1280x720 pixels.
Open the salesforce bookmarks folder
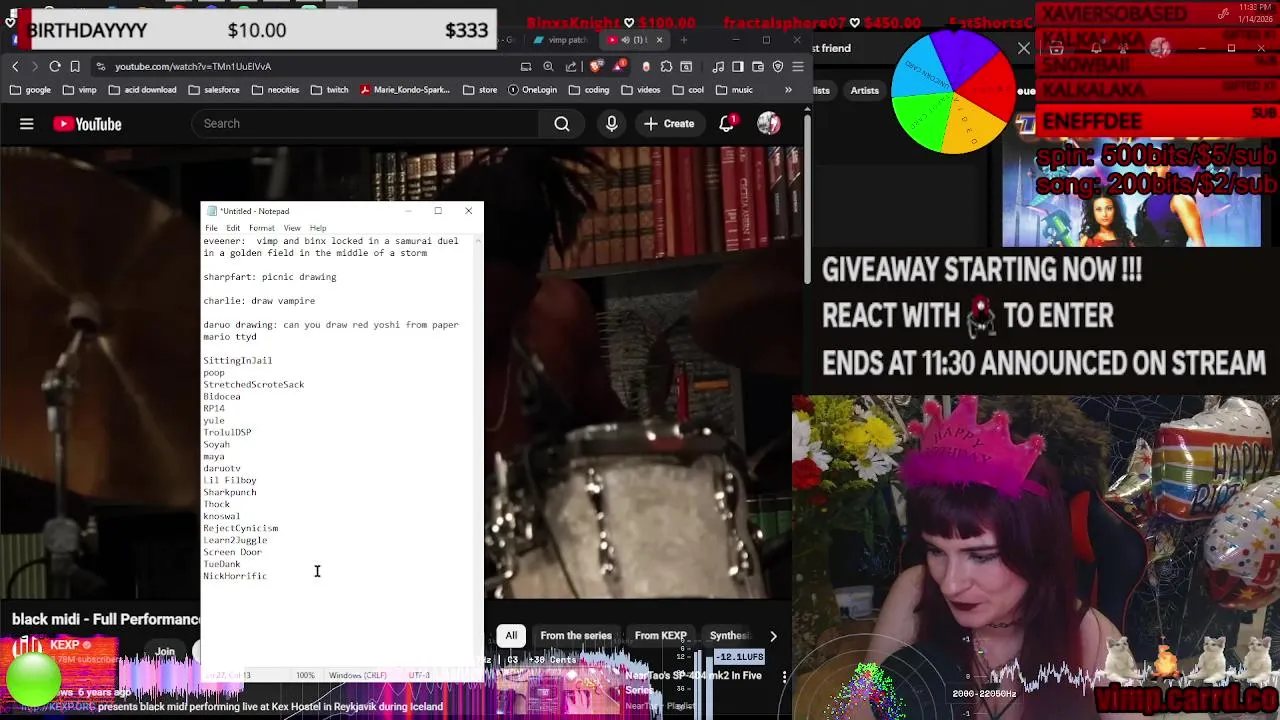click(x=213, y=90)
